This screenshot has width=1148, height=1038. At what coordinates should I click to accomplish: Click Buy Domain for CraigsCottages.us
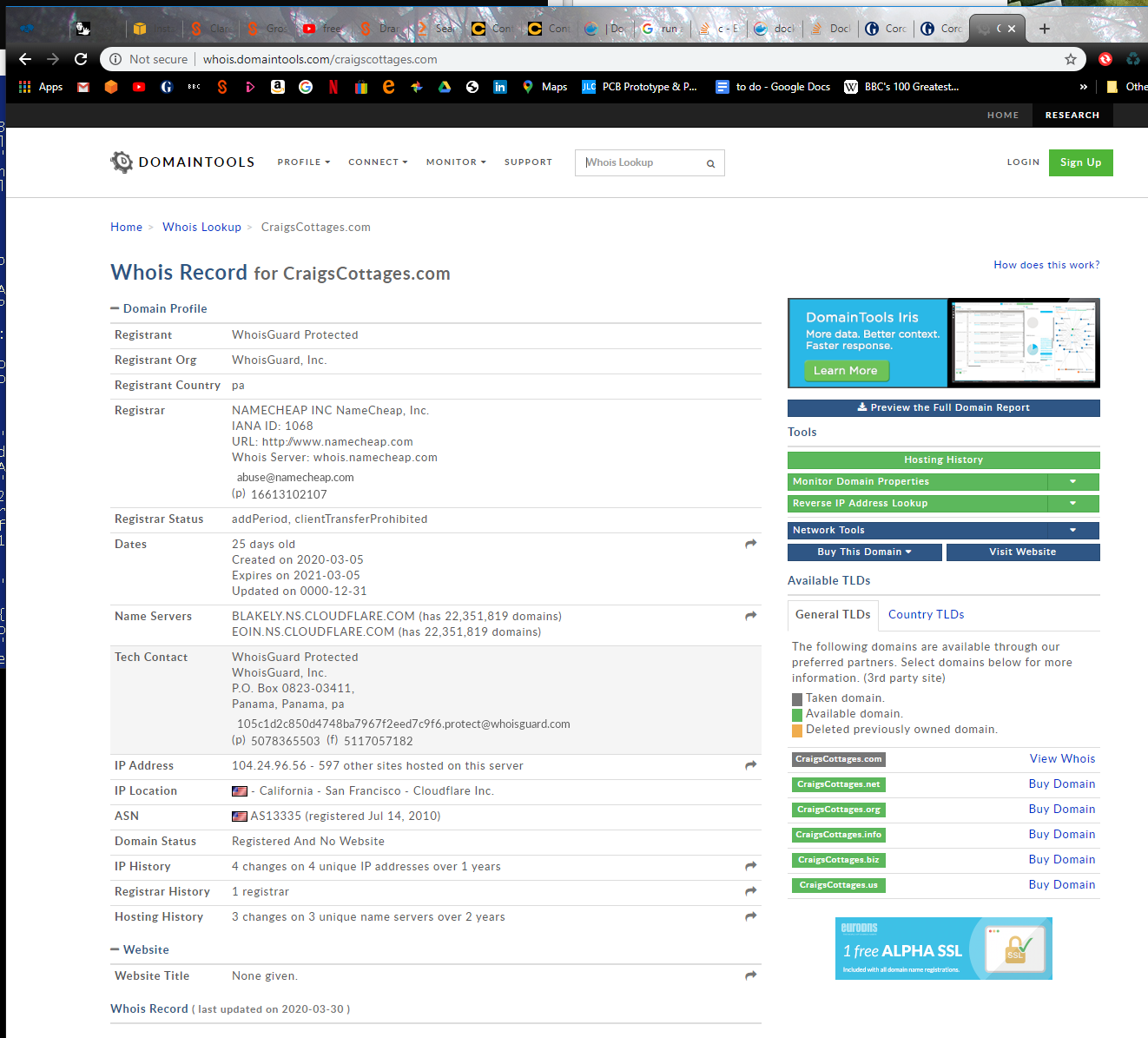click(1062, 885)
